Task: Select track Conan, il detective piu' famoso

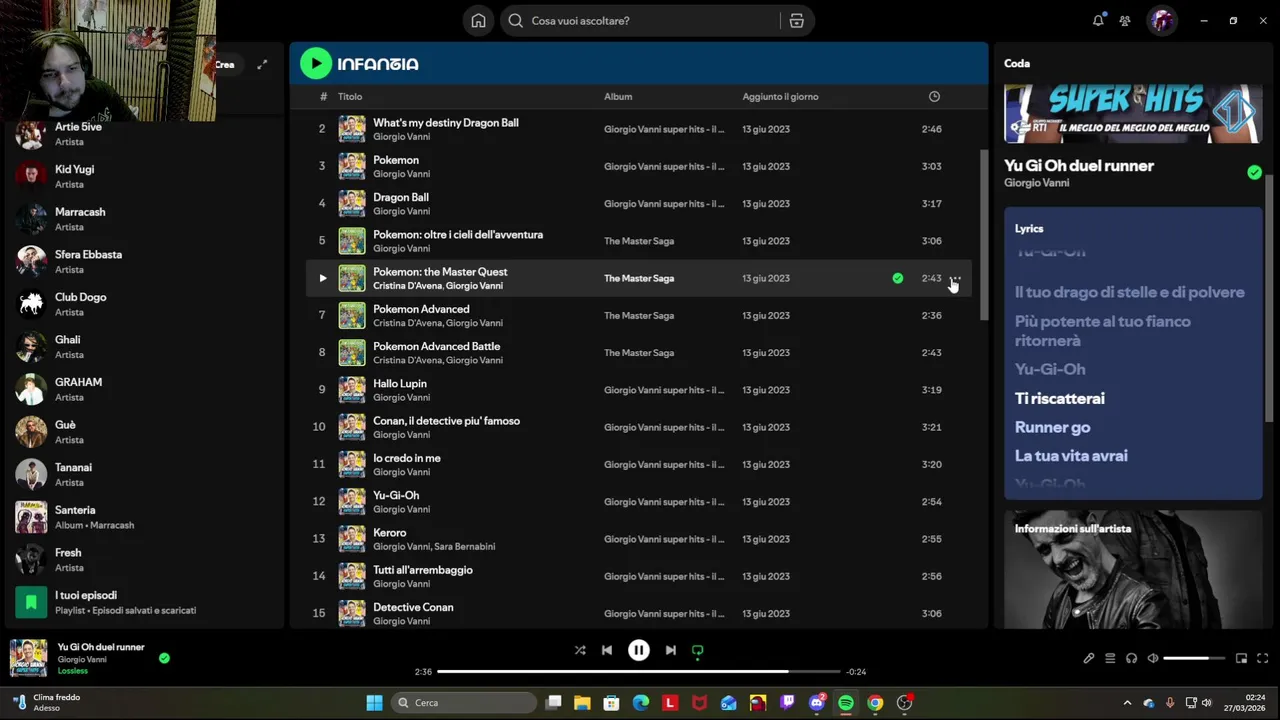Action: click(x=446, y=421)
